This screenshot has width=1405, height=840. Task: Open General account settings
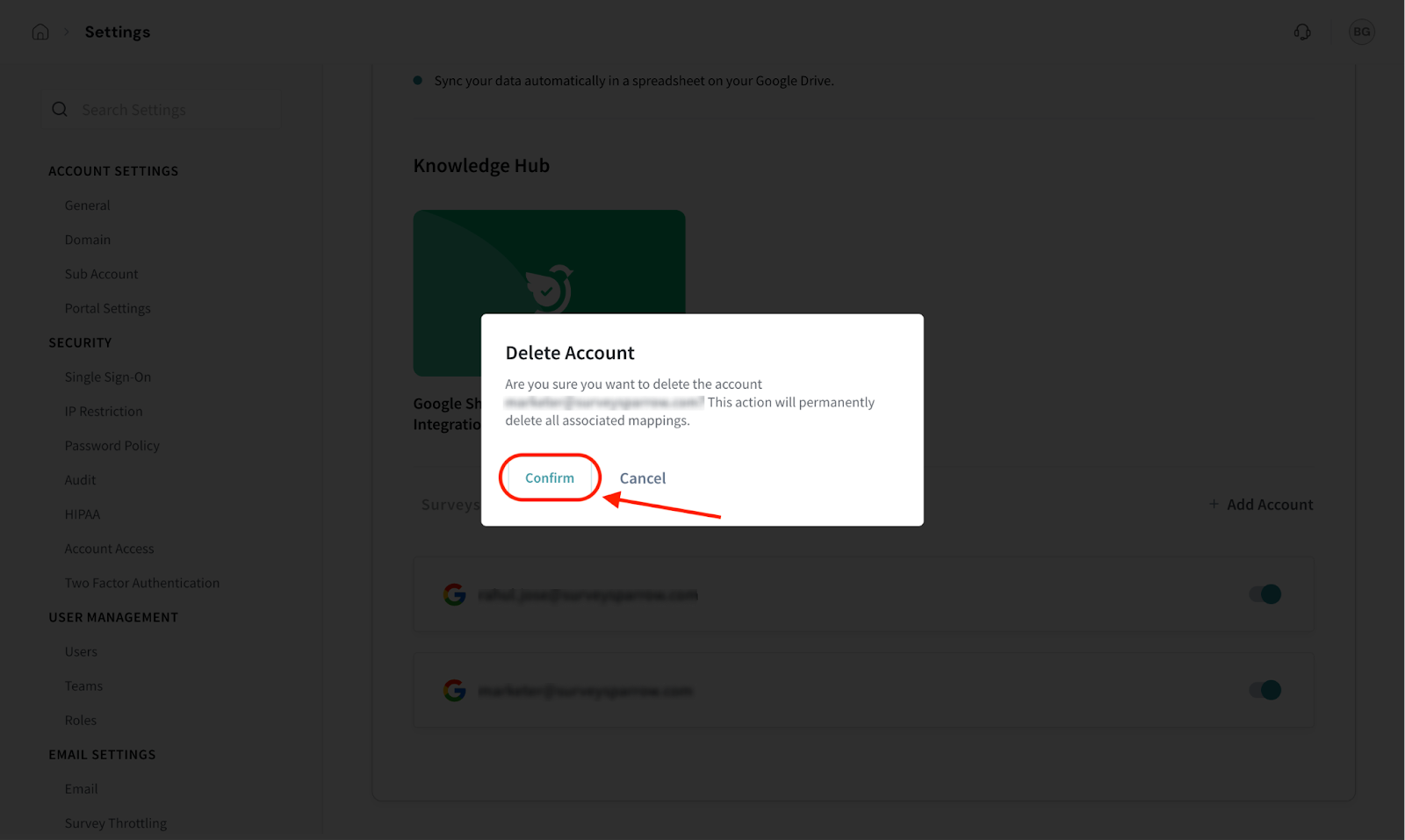[88, 205]
